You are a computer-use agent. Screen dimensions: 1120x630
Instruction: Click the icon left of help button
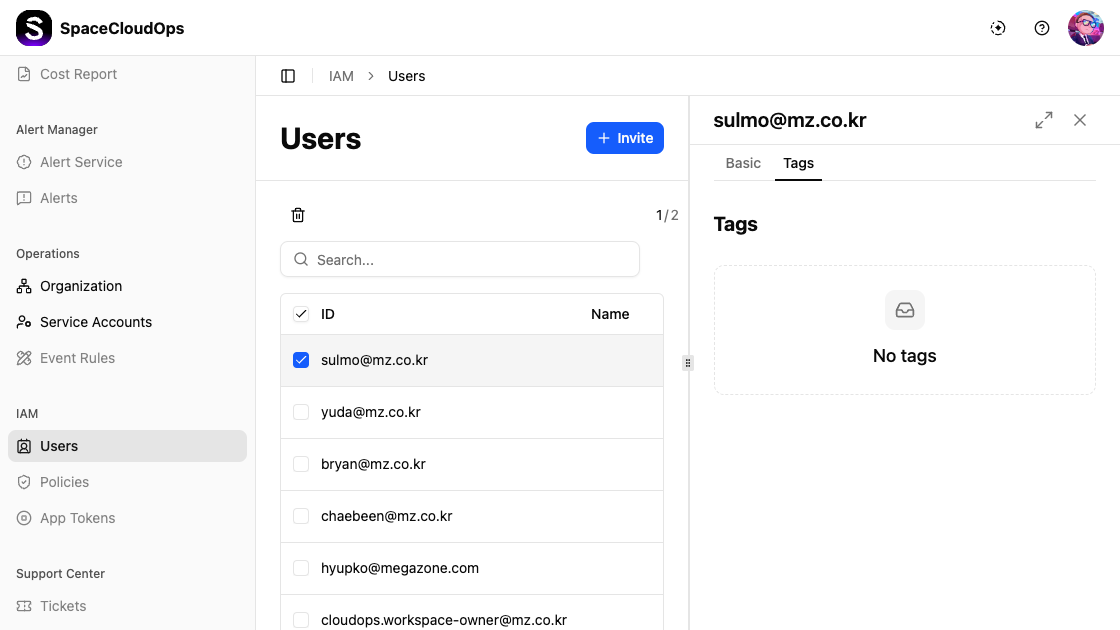point(998,28)
